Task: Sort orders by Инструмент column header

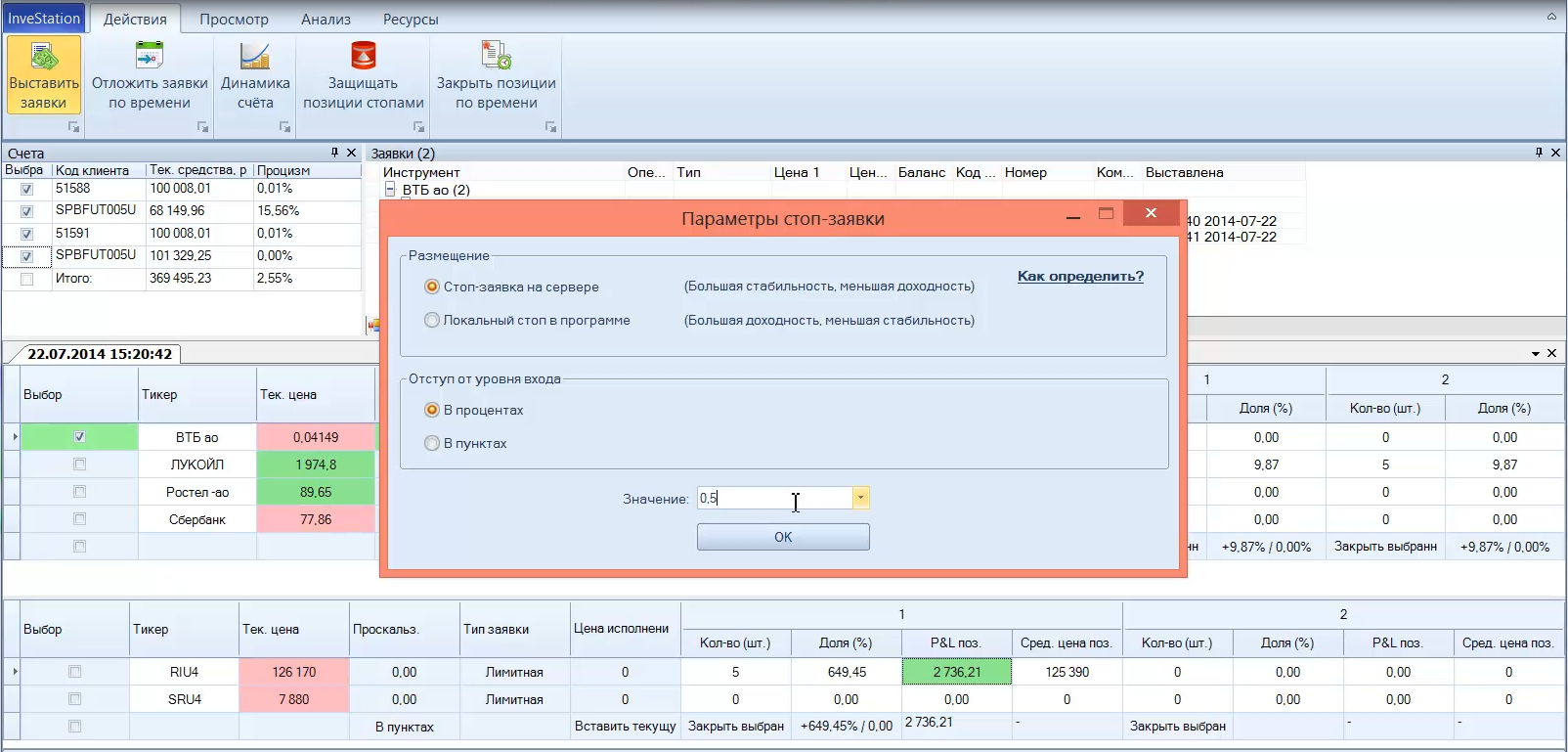Action: tap(421, 172)
